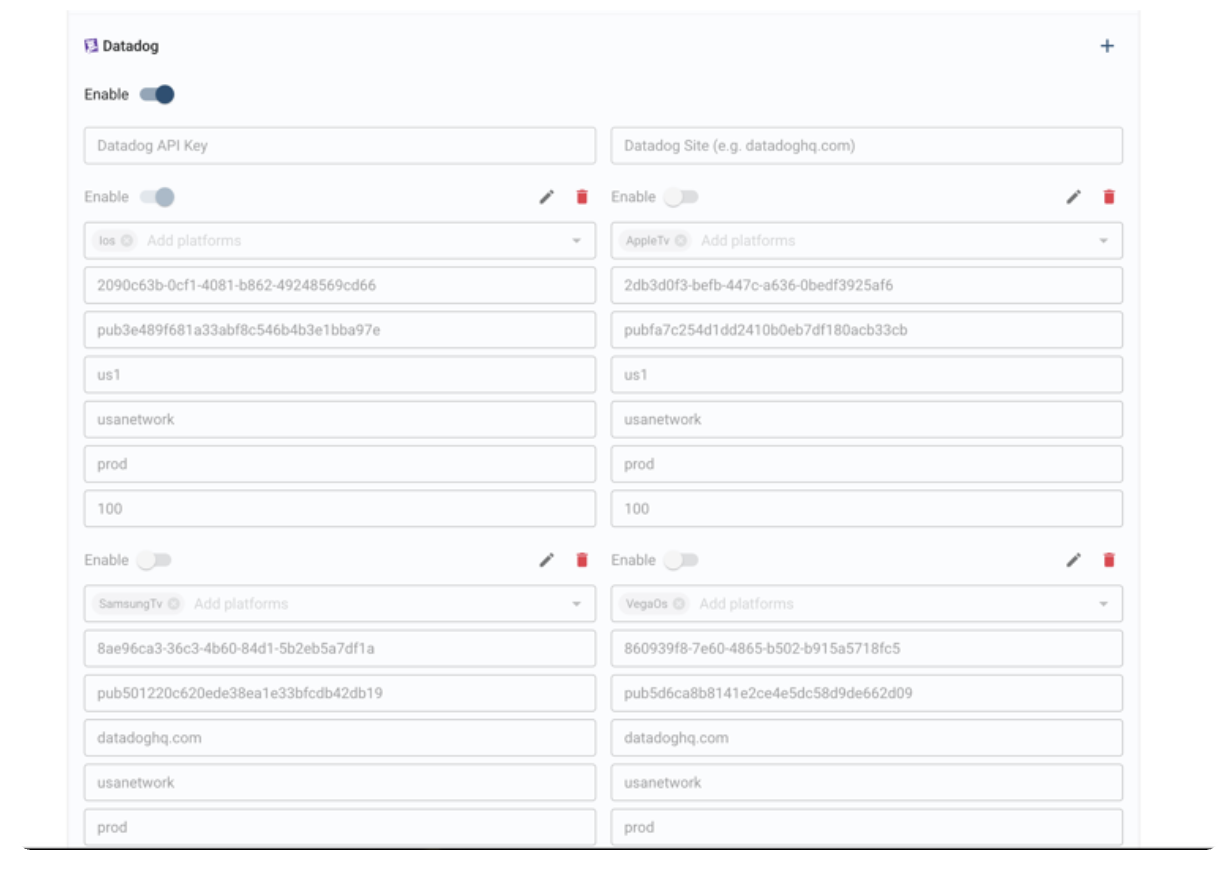Image resolution: width=1228 pixels, height=872 pixels.
Task: Toggle Enable switch for AppleTv config
Action: coord(681,197)
